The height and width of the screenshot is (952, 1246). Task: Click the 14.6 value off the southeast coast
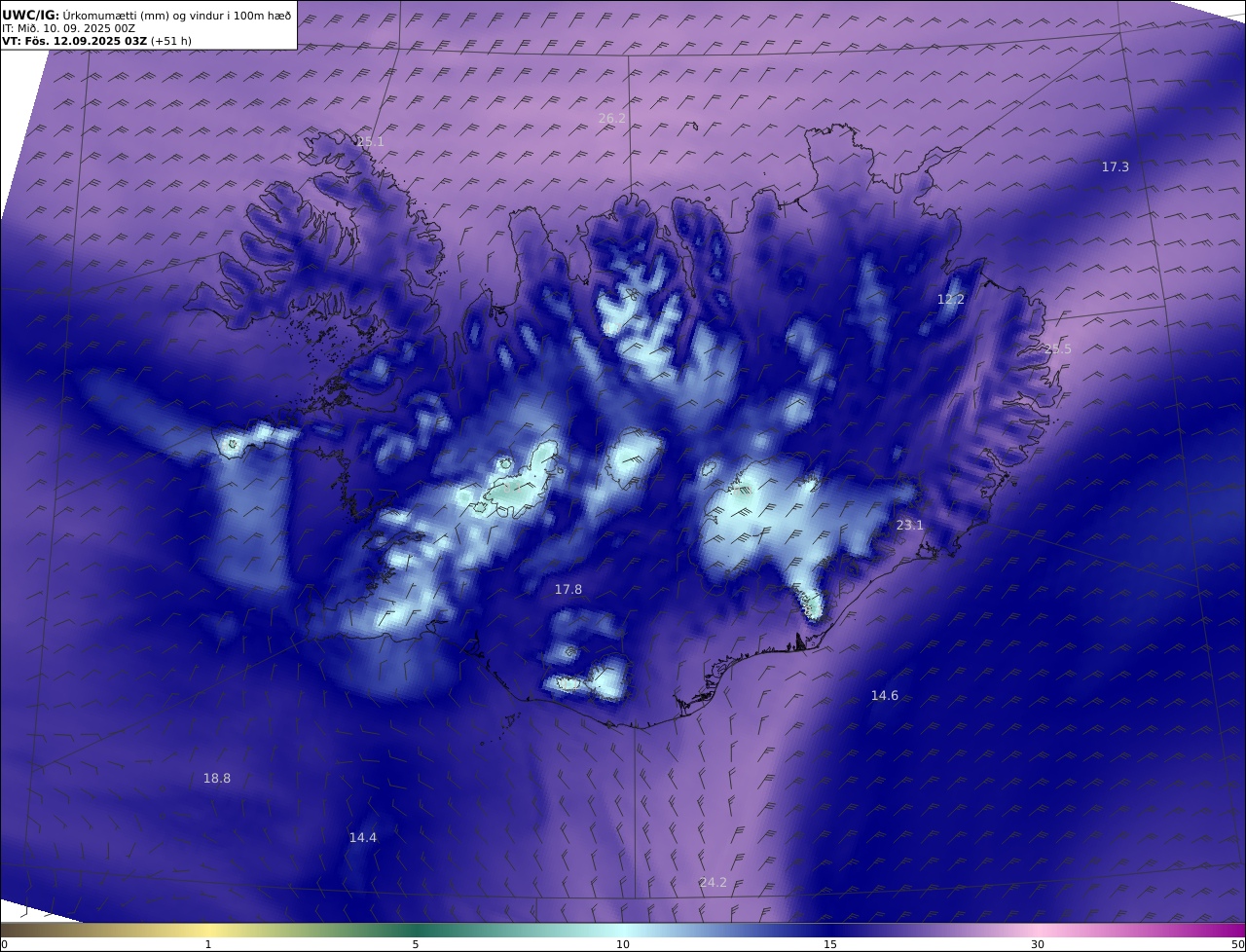[885, 696]
